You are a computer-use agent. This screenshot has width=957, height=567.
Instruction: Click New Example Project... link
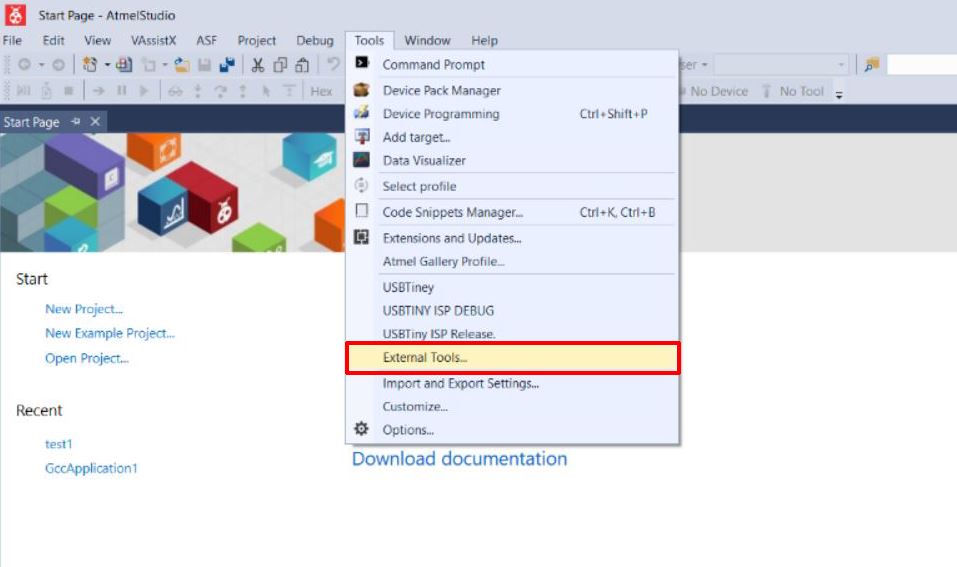(109, 333)
